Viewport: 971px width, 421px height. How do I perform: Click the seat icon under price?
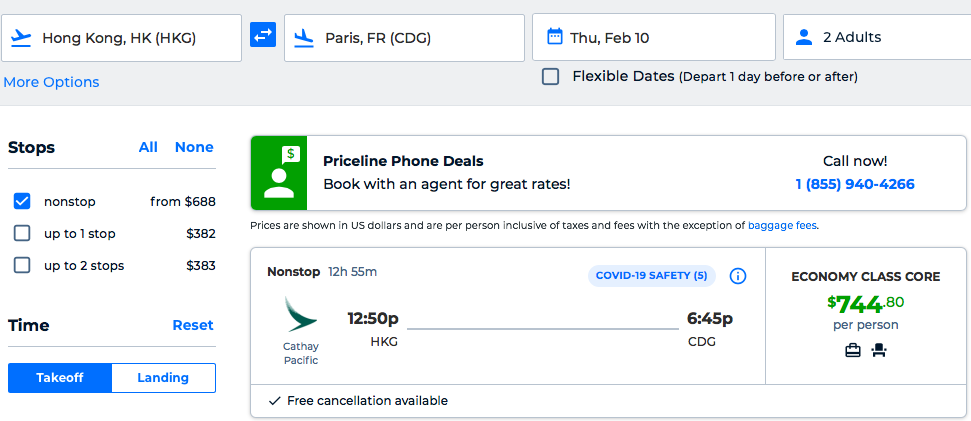[880, 350]
